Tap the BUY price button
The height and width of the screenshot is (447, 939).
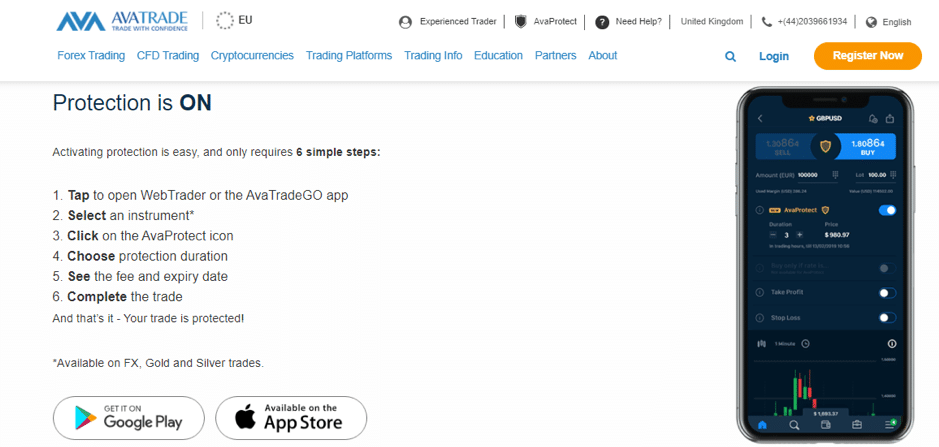click(x=866, y=146)
